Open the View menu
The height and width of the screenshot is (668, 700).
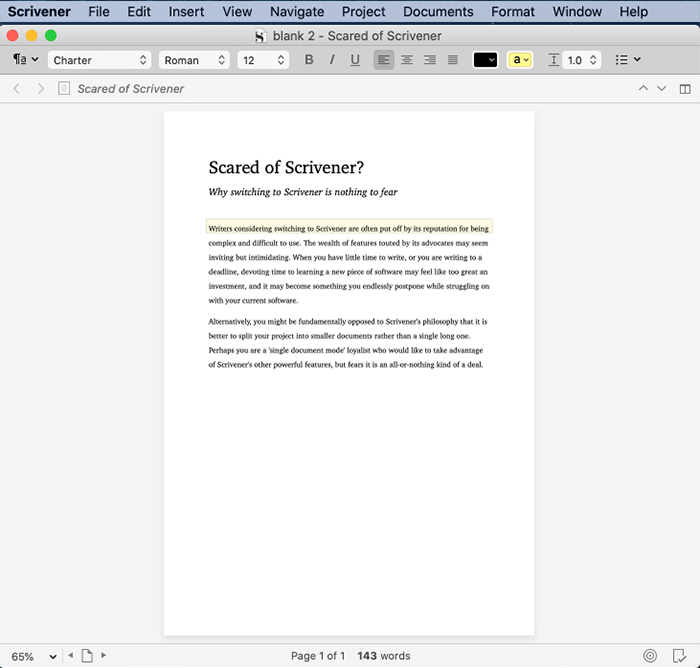coord(237,11)
